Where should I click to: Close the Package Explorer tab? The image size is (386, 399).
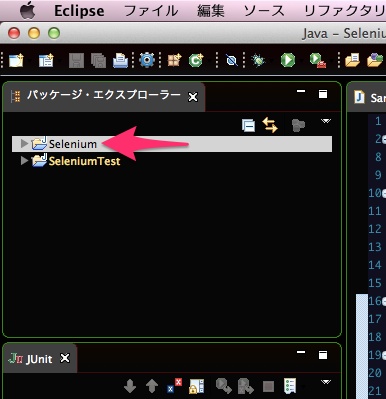[193, 97]
